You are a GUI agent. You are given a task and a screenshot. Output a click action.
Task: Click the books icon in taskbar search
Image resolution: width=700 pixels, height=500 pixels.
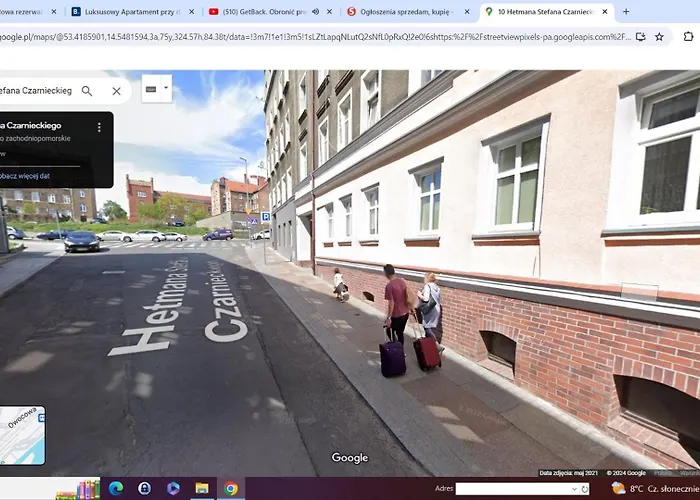79,490
